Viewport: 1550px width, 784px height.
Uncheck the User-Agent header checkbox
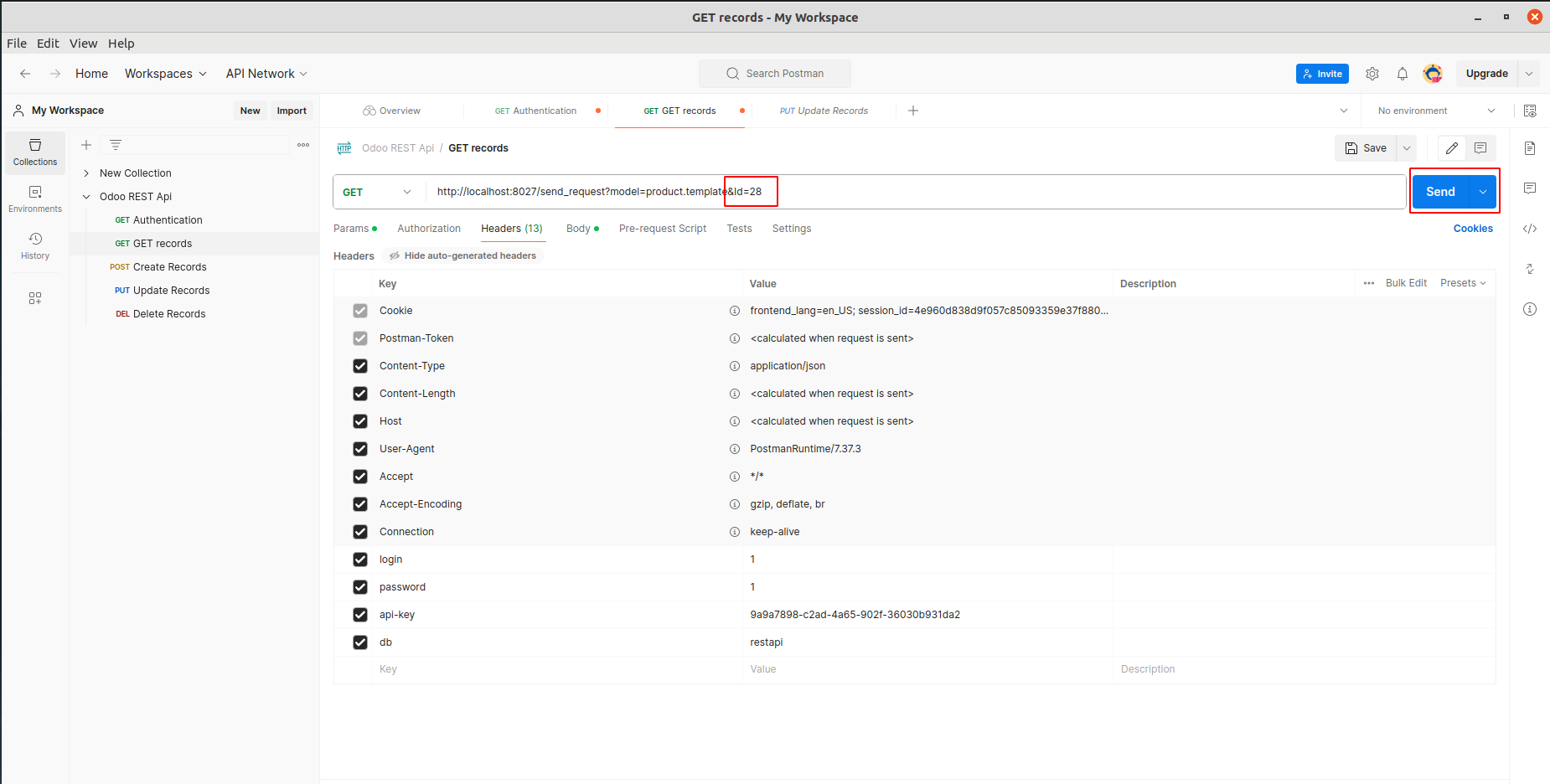pyautogui.click(x=360, y=449)
